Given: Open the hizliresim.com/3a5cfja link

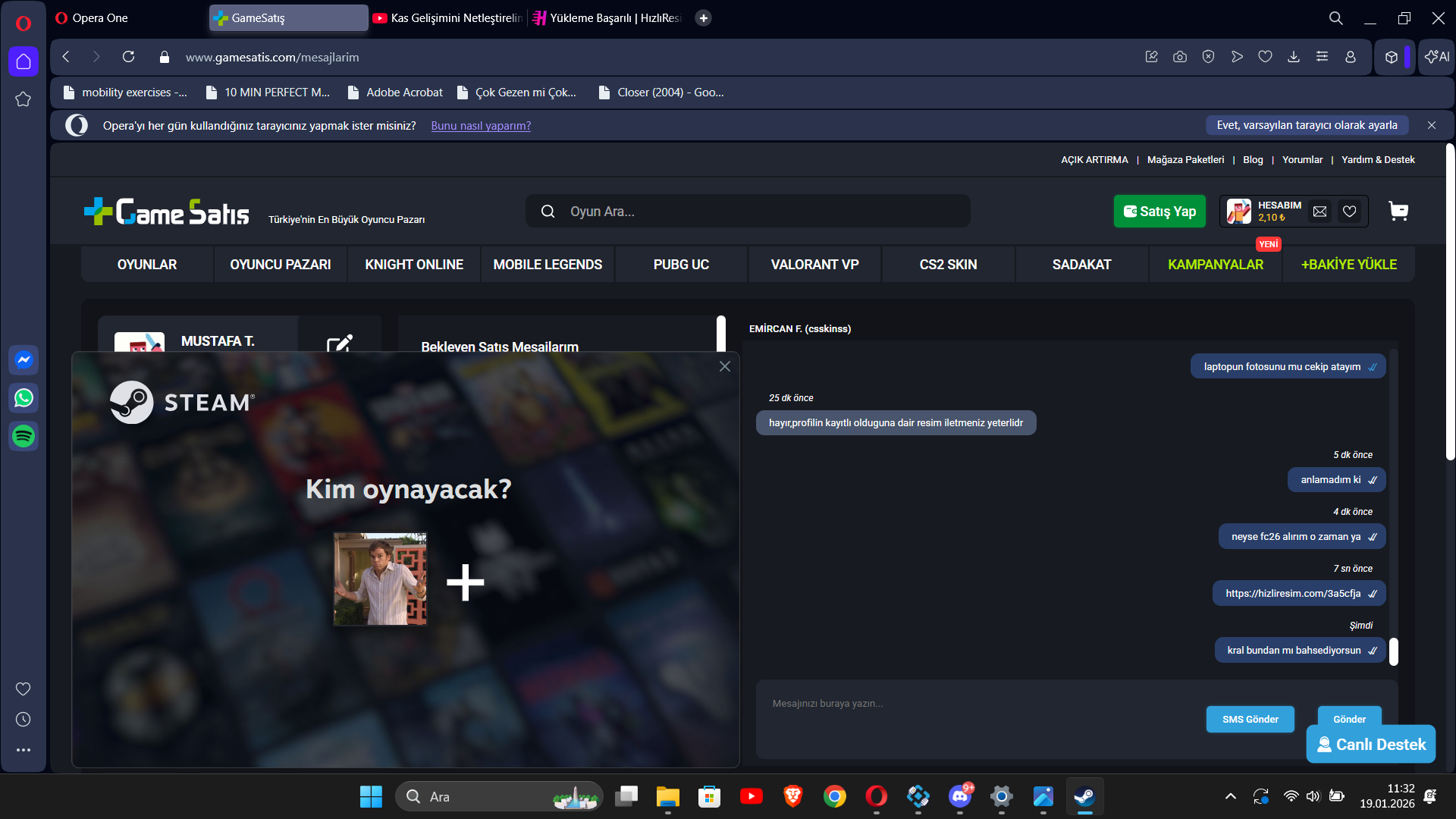Looking at the screenshot, I should coord(1293,594).
